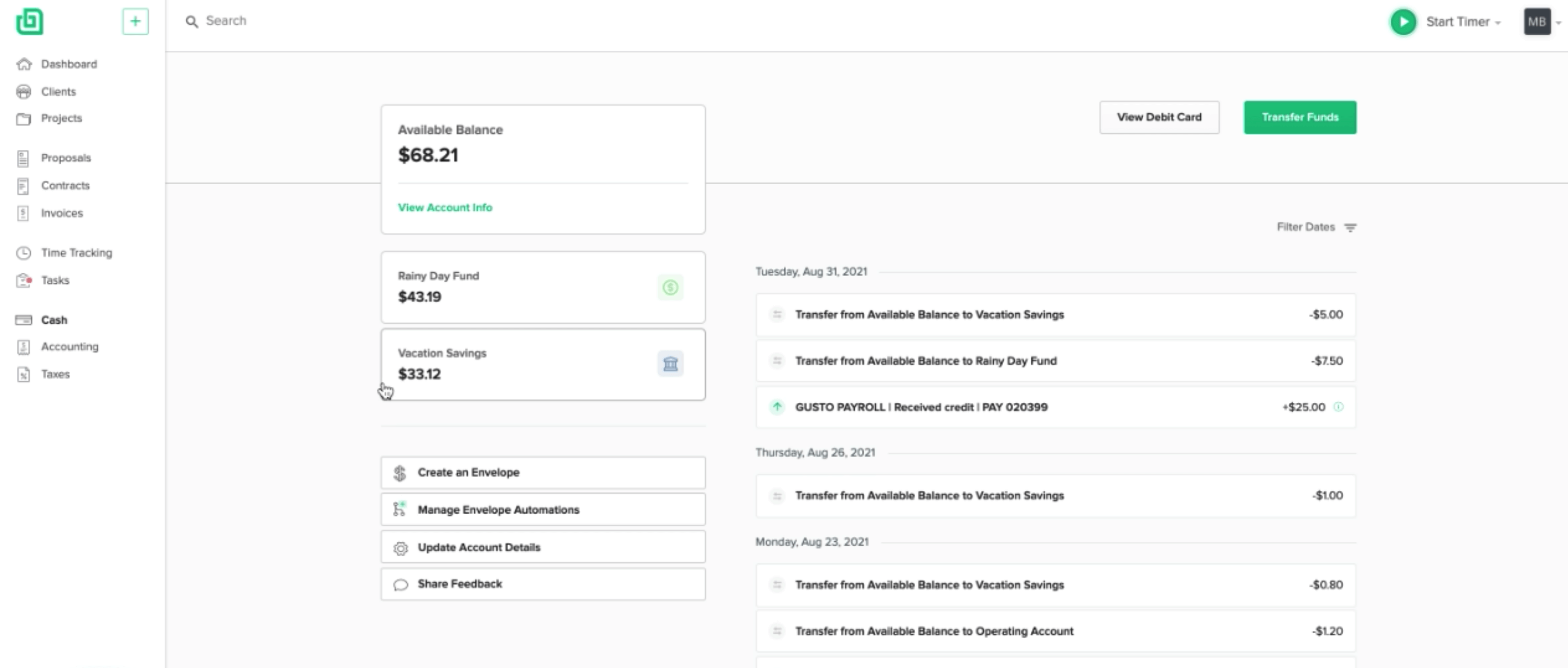
Task: Click the Rainy Day Fund dollar icon
Action: click(670, 287)
